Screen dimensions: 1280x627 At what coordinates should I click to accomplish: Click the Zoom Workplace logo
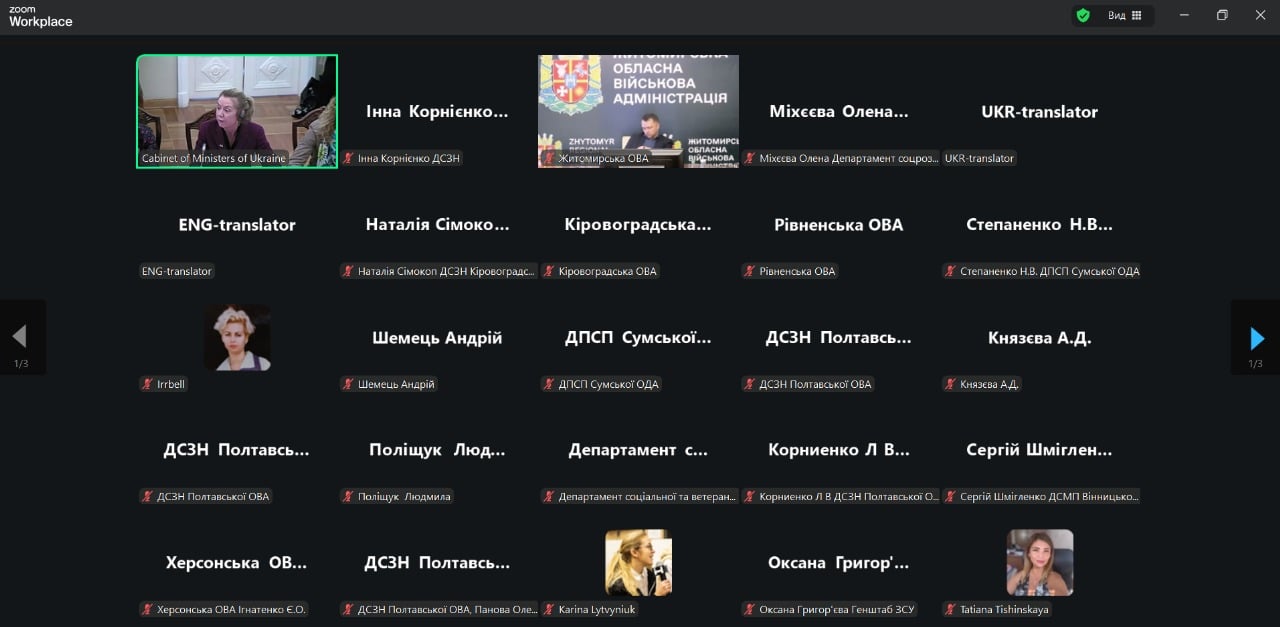[x=41, y=16]
